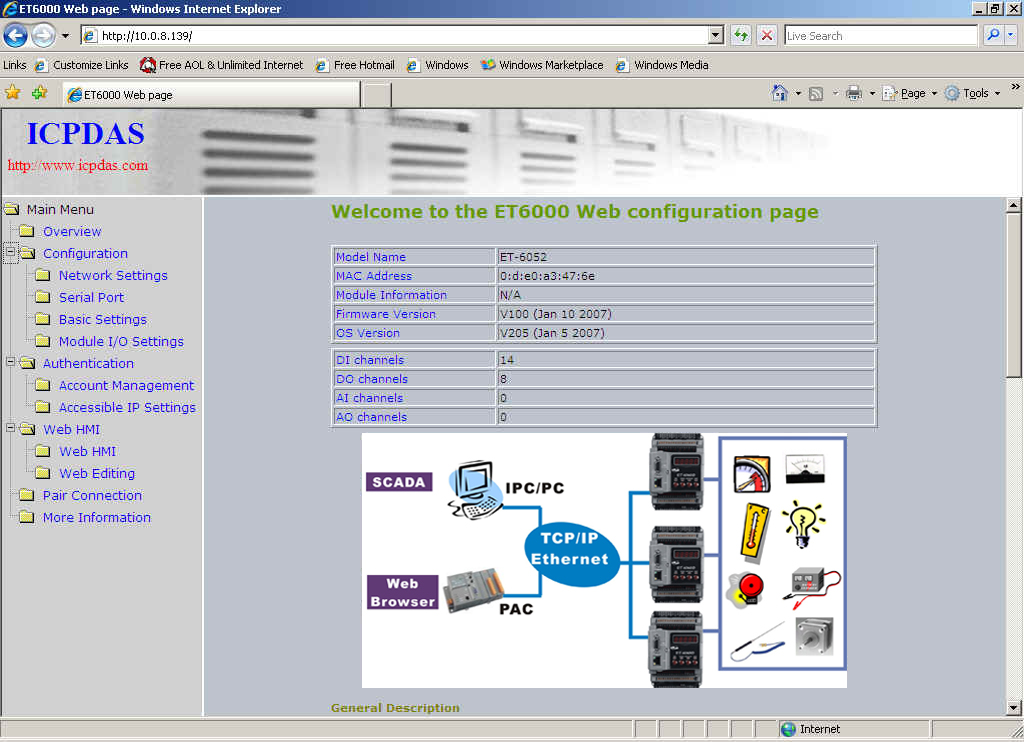Visit the http://www.icpdas.com link
Image resolution: width=1024 pixels, height=742 pixels.
(78, 165)
